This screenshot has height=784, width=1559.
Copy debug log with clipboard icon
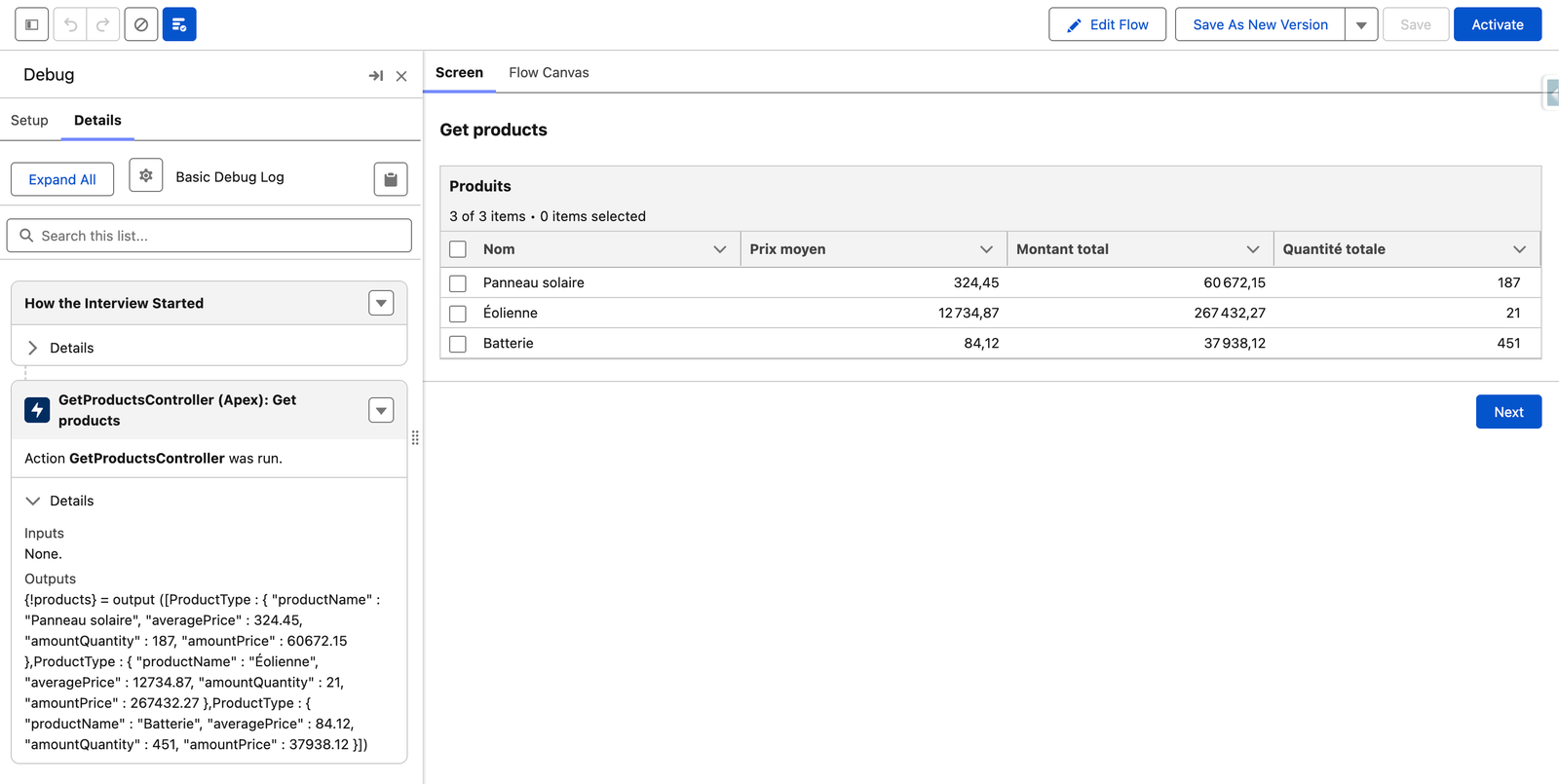pyautogui.click(x=391, y=179)
